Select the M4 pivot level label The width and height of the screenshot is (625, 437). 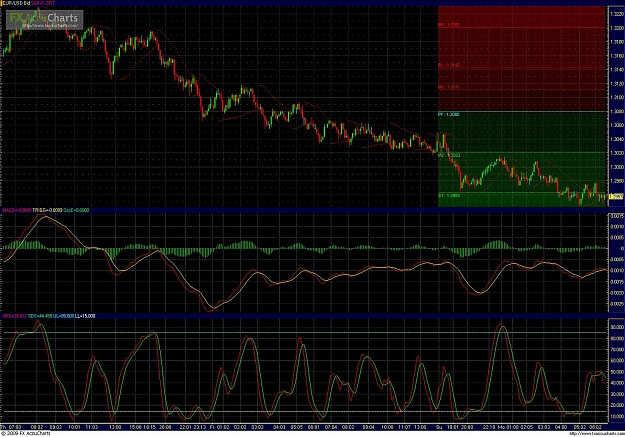448,25
